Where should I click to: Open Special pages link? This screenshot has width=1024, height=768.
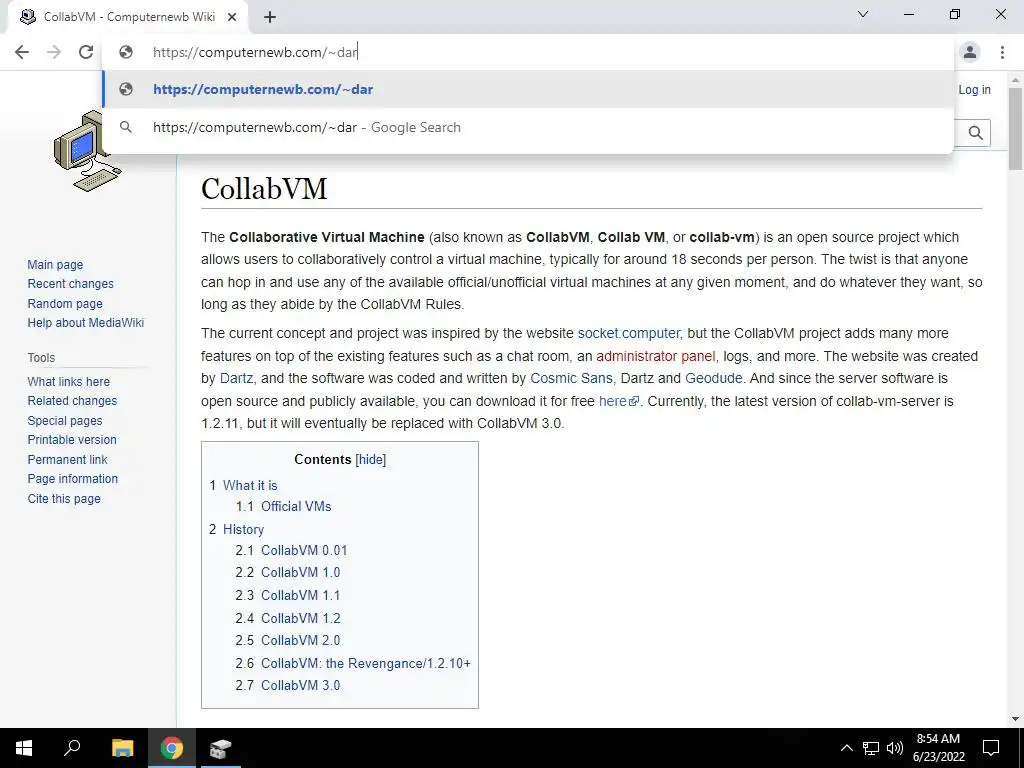[65, 421]
